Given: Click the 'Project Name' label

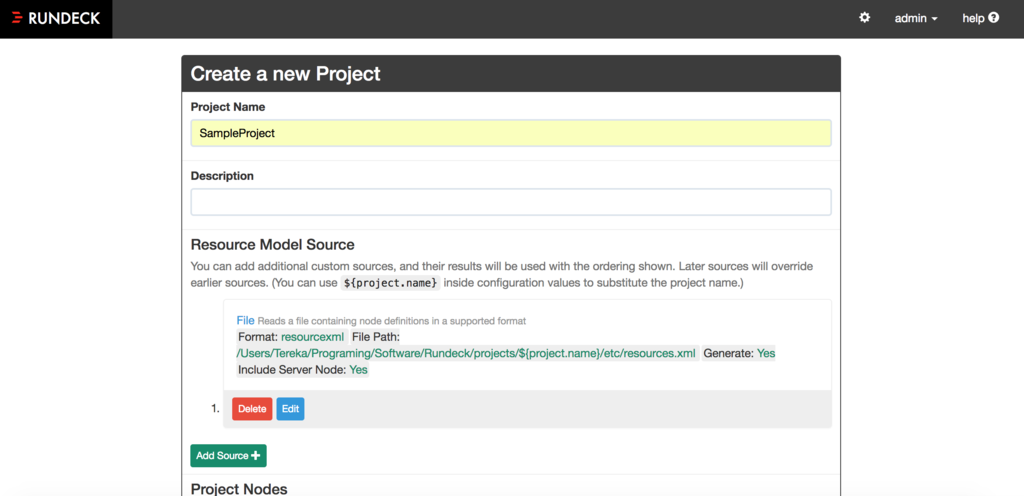Looking at the screenshot, I should coord(228,106).
